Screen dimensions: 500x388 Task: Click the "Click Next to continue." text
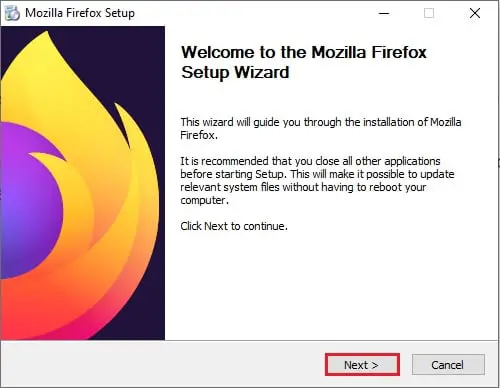234,226
